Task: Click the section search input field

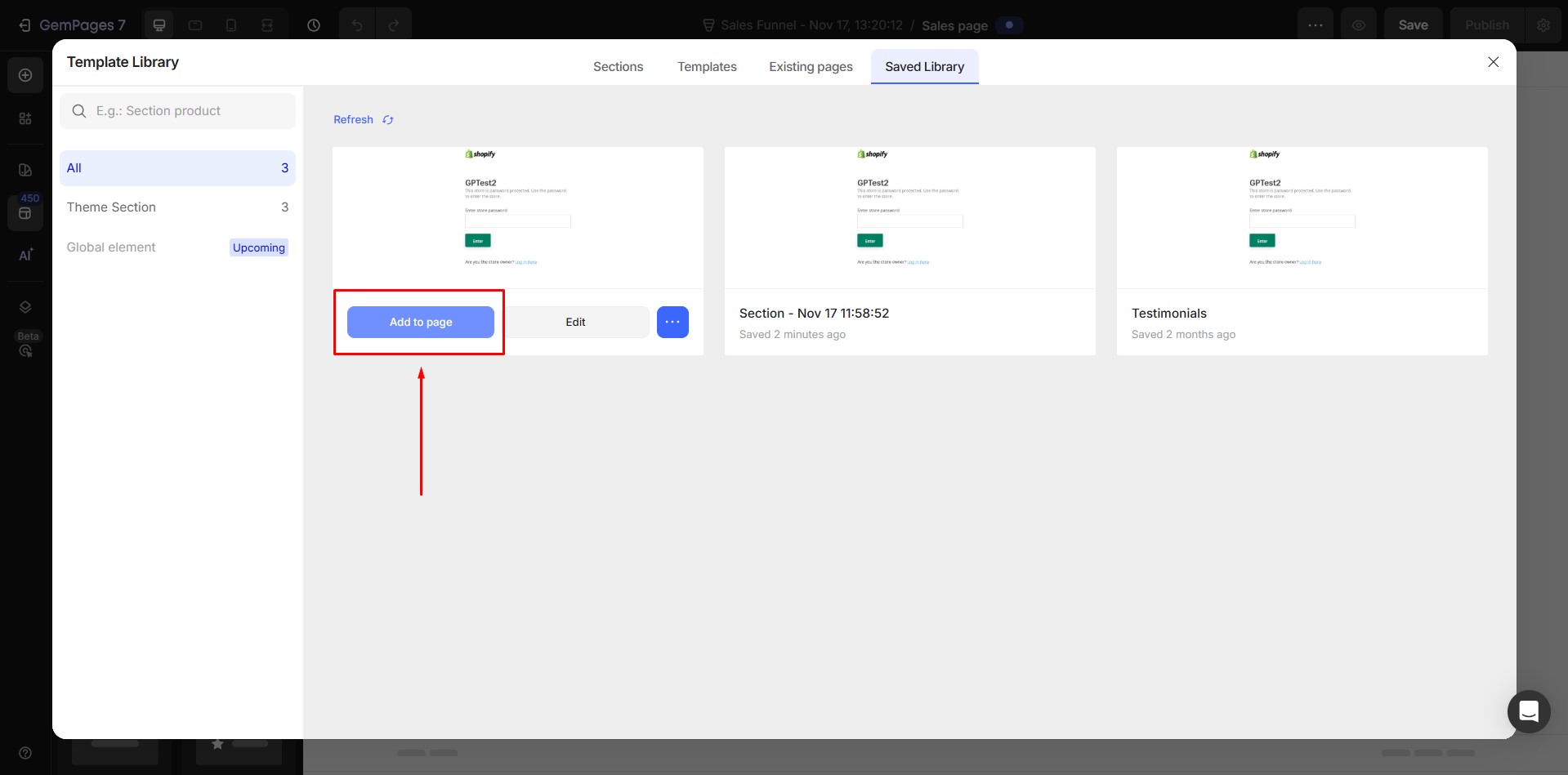Action: [x=188, y=111]
